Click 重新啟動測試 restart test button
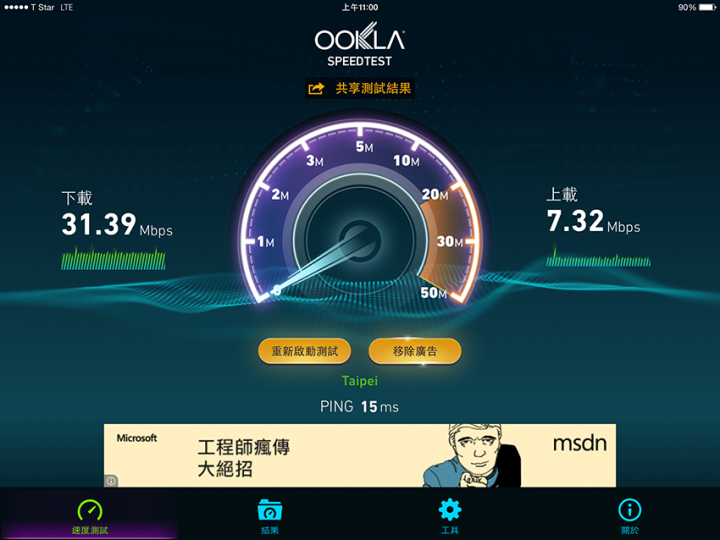The height and width of the screenshot is (540, 720). (x=305, y=351)
